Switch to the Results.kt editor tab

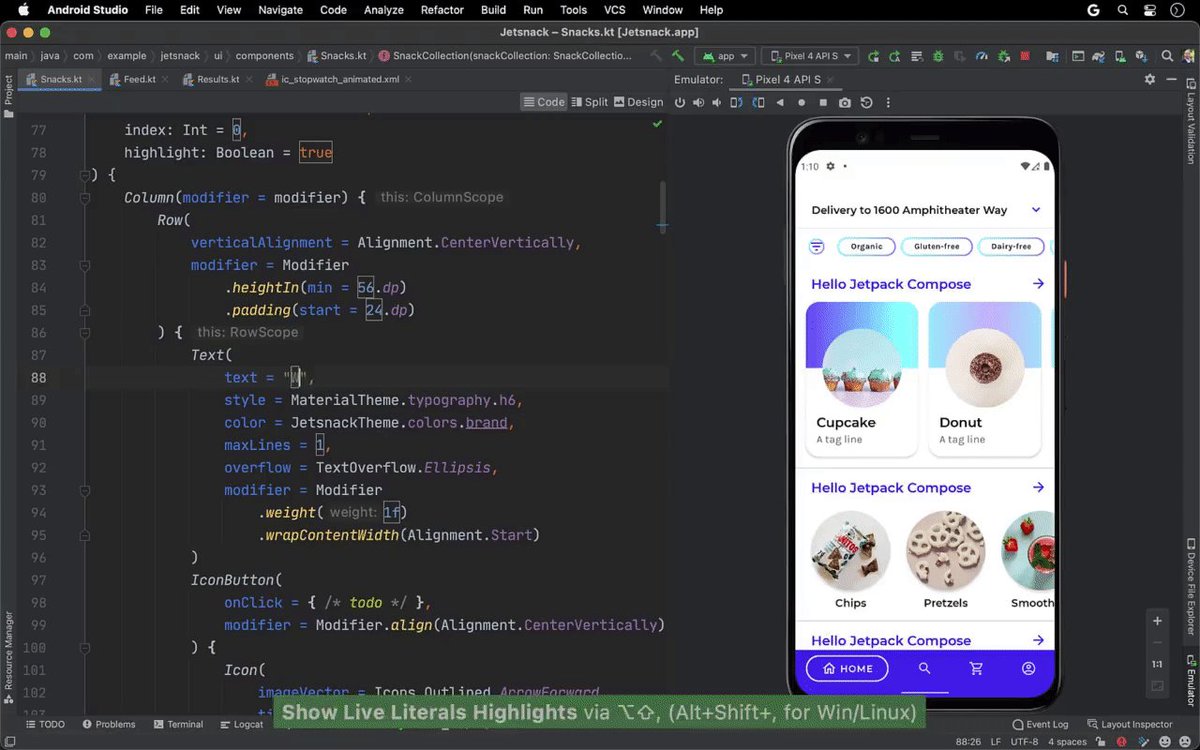coord(217,79)
